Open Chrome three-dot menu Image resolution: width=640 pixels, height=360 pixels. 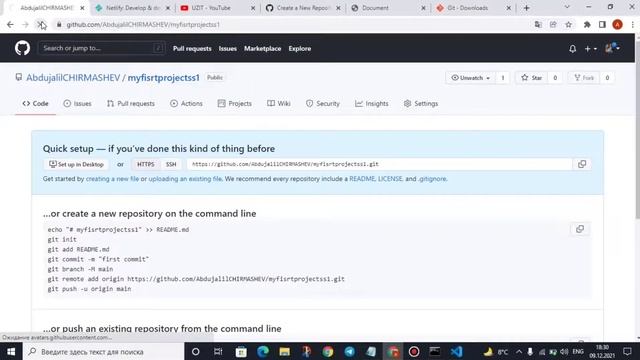[x=633, y=24]
